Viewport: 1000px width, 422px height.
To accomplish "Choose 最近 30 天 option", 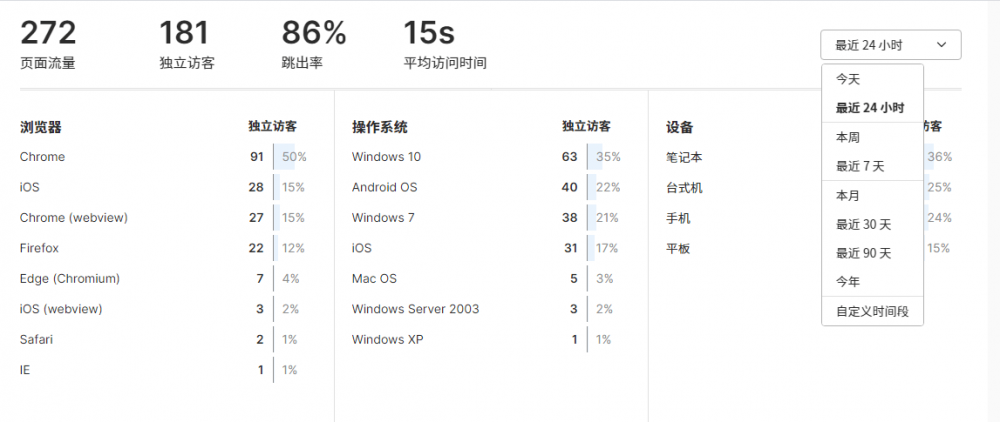I will (x=863, y=224).
